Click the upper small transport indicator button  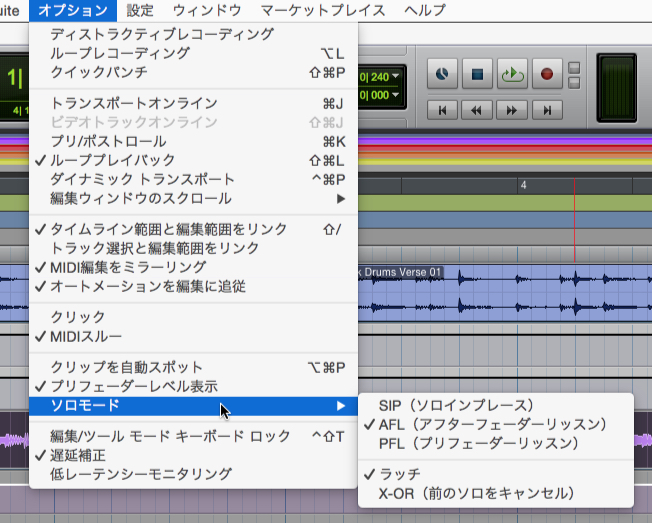point(574,68)
